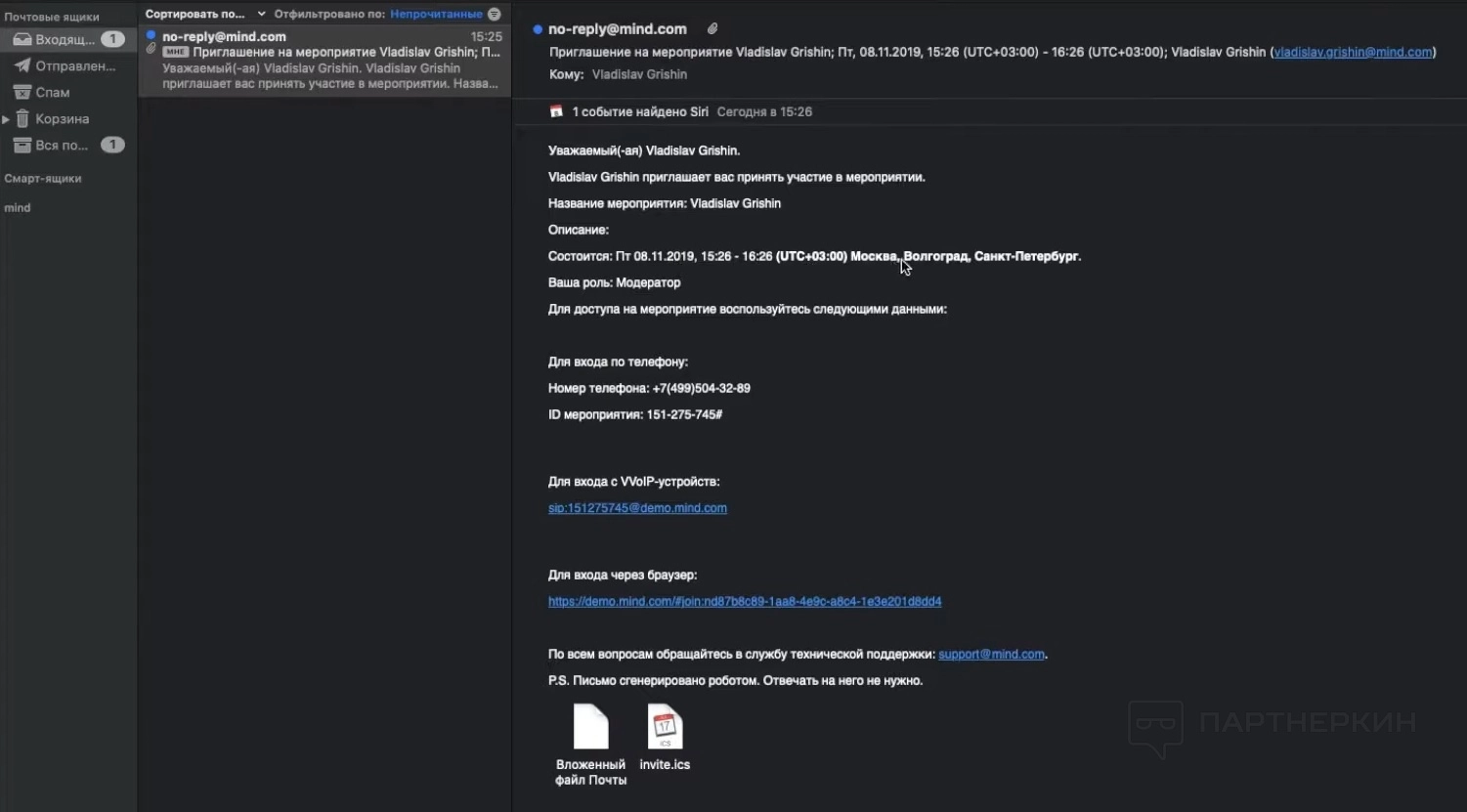Image resolution: width=1467 pixels, height=812 pixels.
Task: Select the no-reply@mind.com message in list
Action: coord(324,61)
